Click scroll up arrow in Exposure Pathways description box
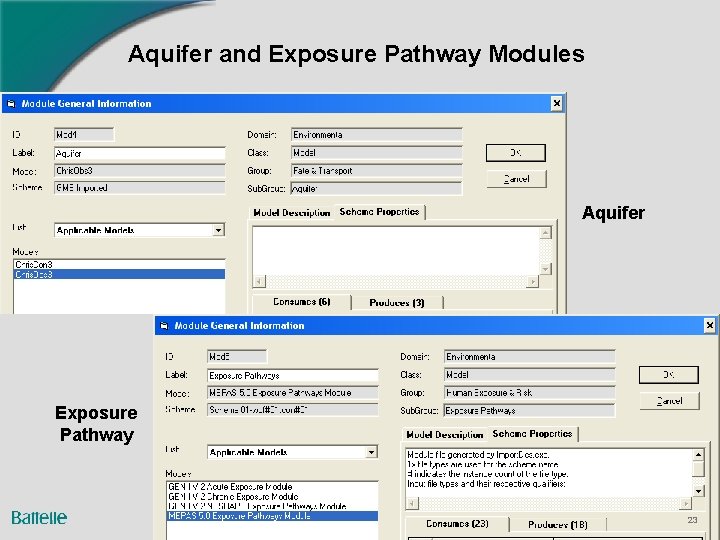This screenshot has height=540, width=720. coord(698,455)
